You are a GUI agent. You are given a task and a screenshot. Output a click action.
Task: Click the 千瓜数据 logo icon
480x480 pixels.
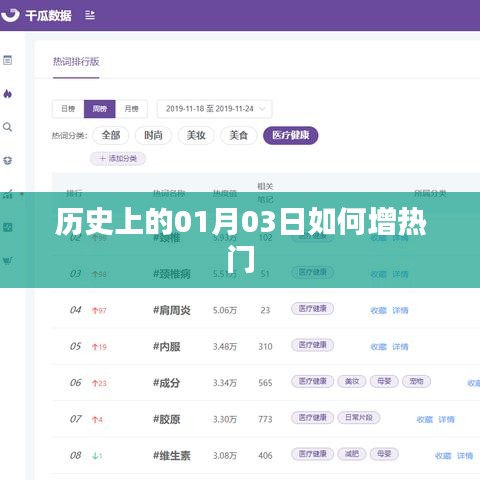(10, 15)
